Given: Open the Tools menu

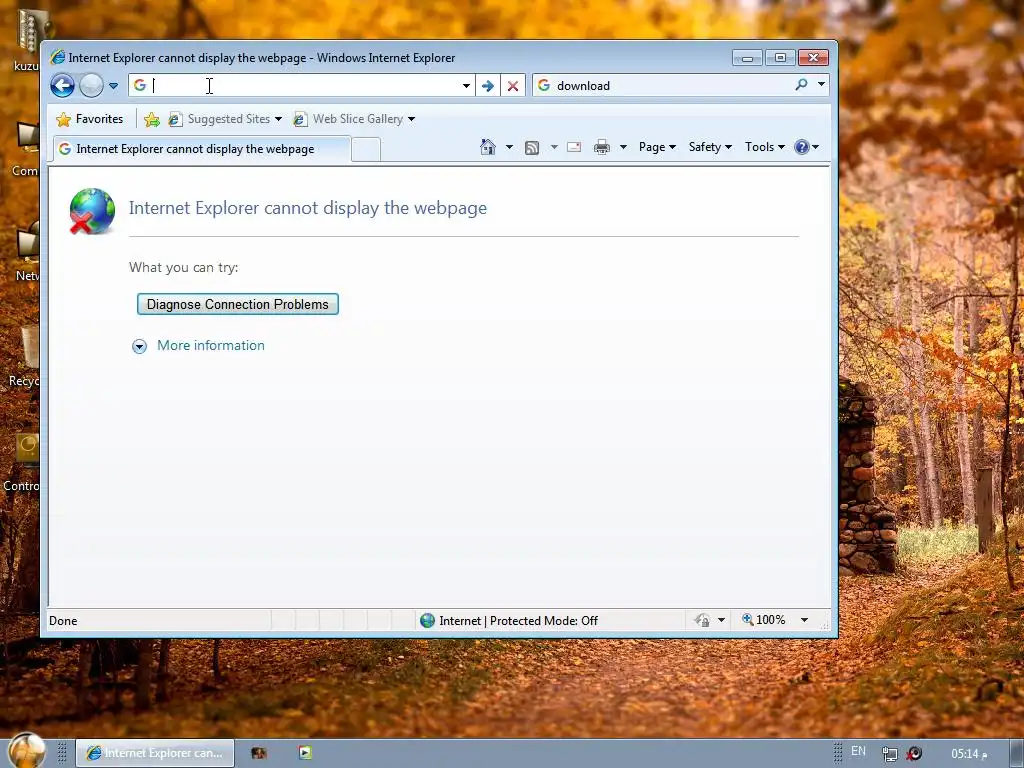Looking at the screenshot, I should 765,147.
